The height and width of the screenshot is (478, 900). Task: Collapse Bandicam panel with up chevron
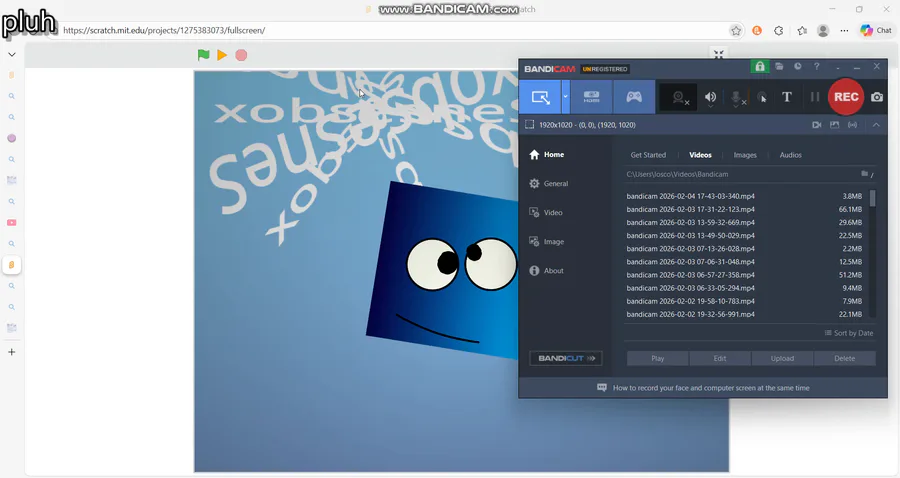(876, 125)
